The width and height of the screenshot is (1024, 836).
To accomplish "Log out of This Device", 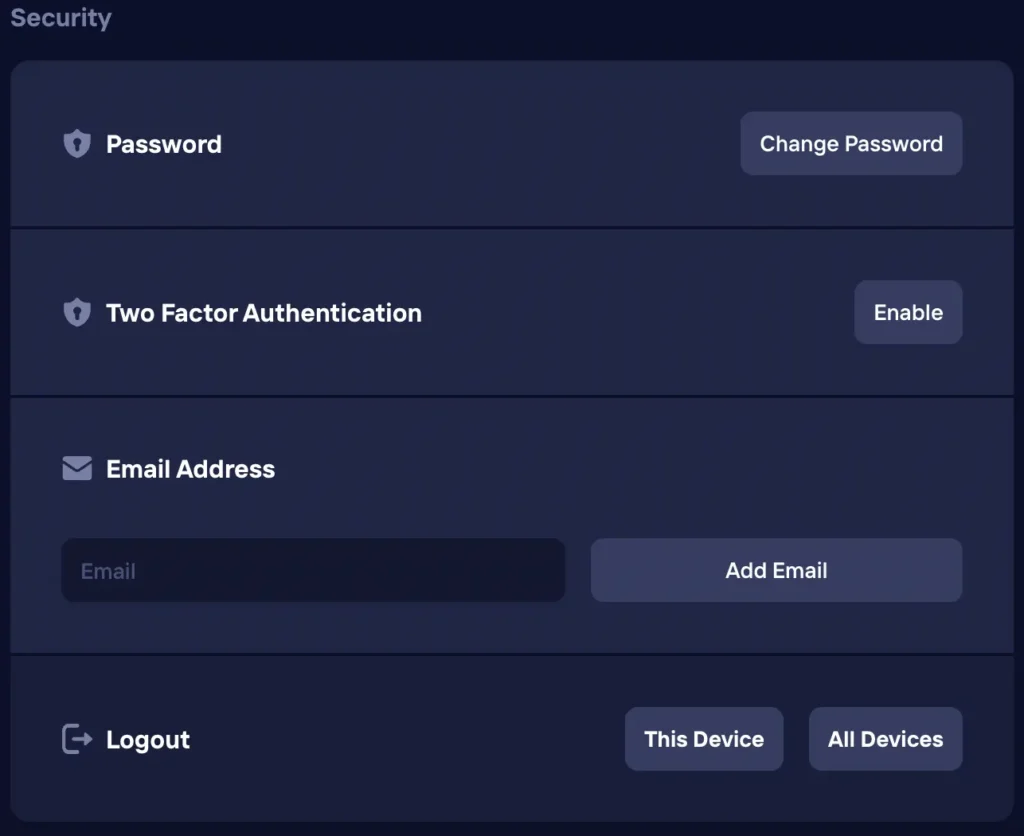I will 704,739.
